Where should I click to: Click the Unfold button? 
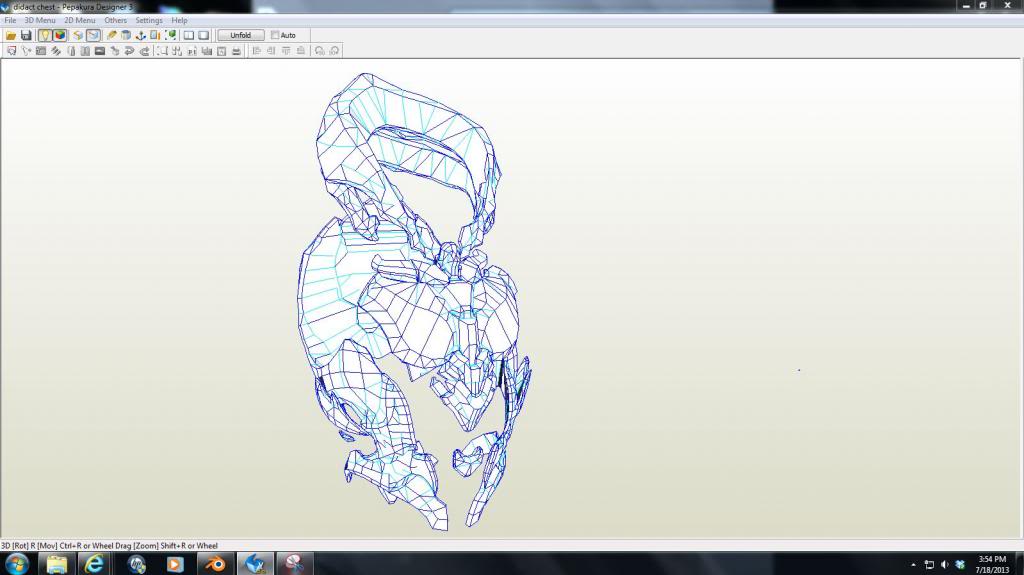pyautogui.click(x=240, y=35)
